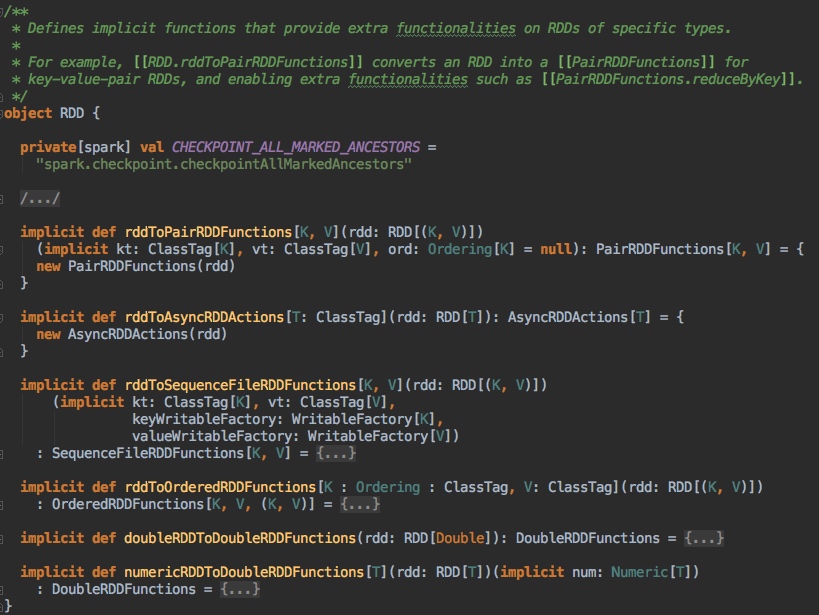
Task: Select the CHECKPOINT_ALL_MARKED_ANCESTORS constant name
Action: pyautogui.click(x=296, y=147)
